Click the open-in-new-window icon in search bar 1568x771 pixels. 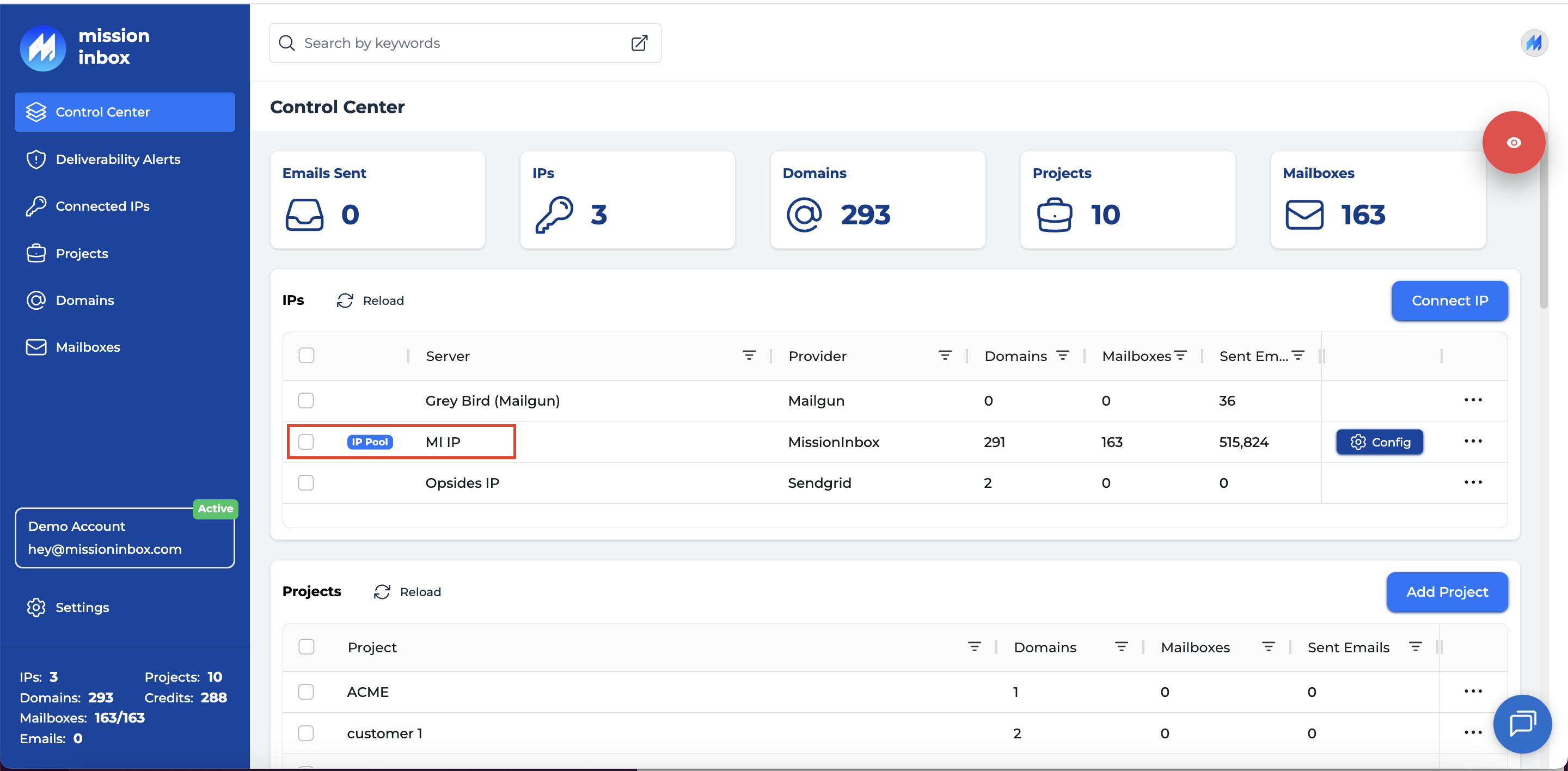(x=639, y=43)
